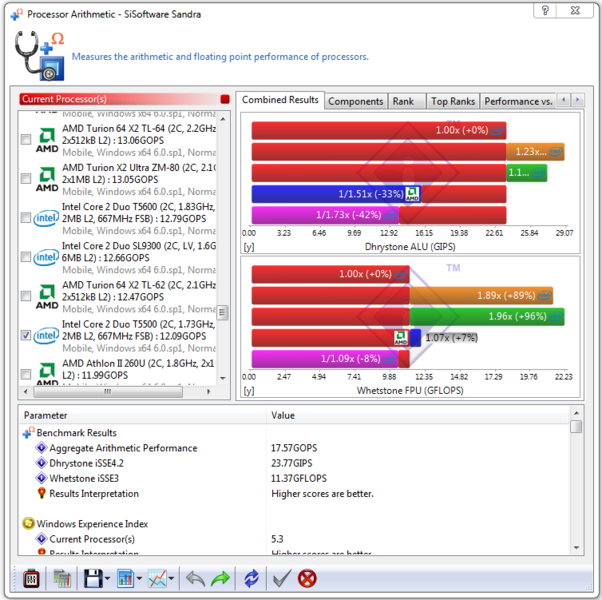This screenshot has height=600, width=602.
Task: Click the Sandra stethoscope module icon
Action: (40, 56)
